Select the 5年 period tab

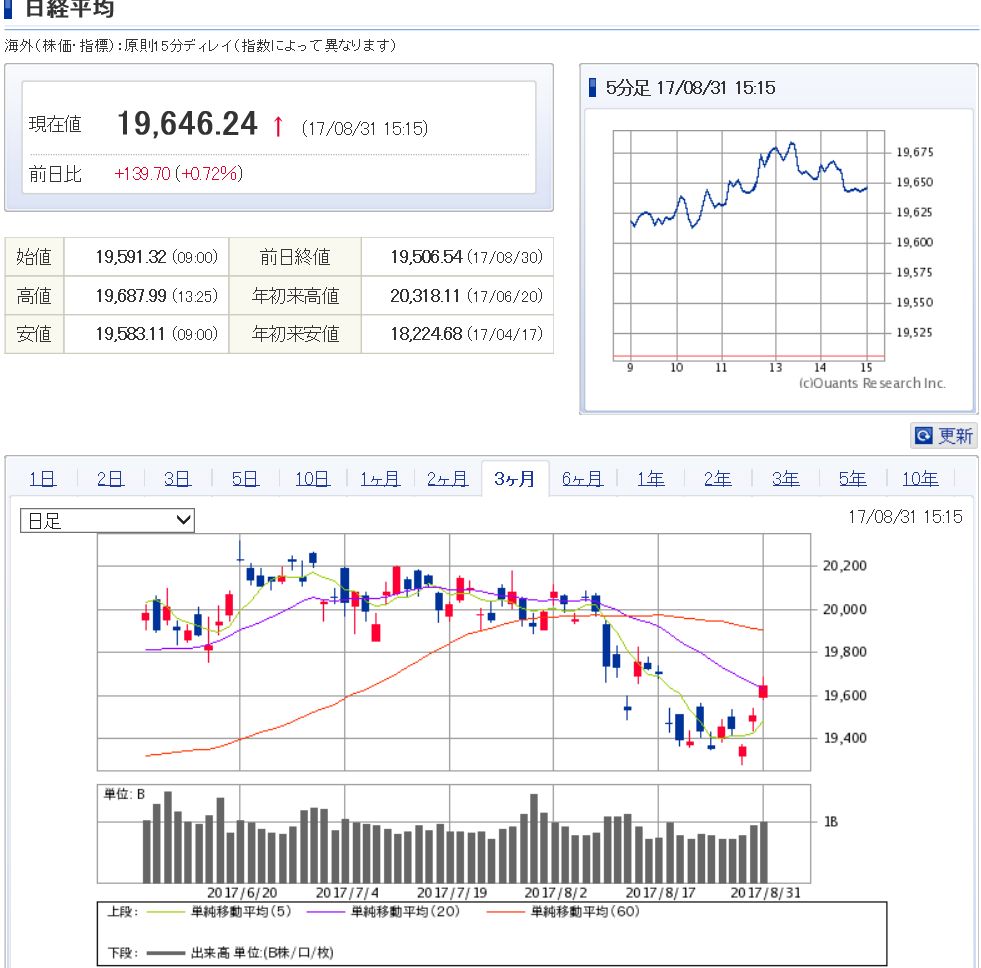click(x=852, y=479)
